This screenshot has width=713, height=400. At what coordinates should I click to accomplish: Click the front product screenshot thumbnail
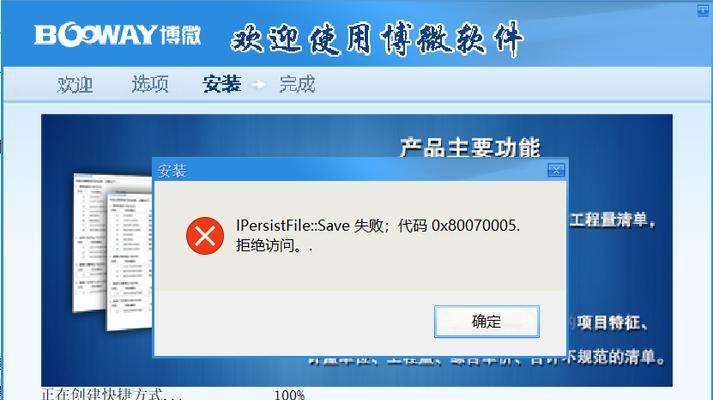click(x=129, y=262)
